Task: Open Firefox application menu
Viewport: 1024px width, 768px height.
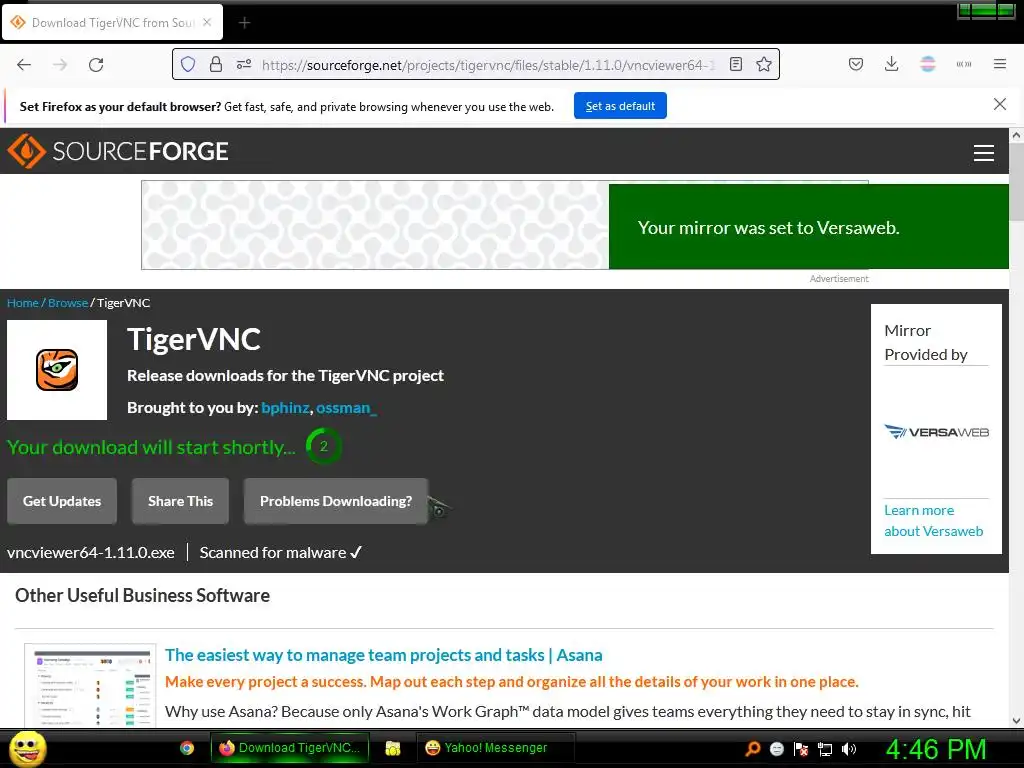Action: pyautogui.click(x=1000, y=64)
